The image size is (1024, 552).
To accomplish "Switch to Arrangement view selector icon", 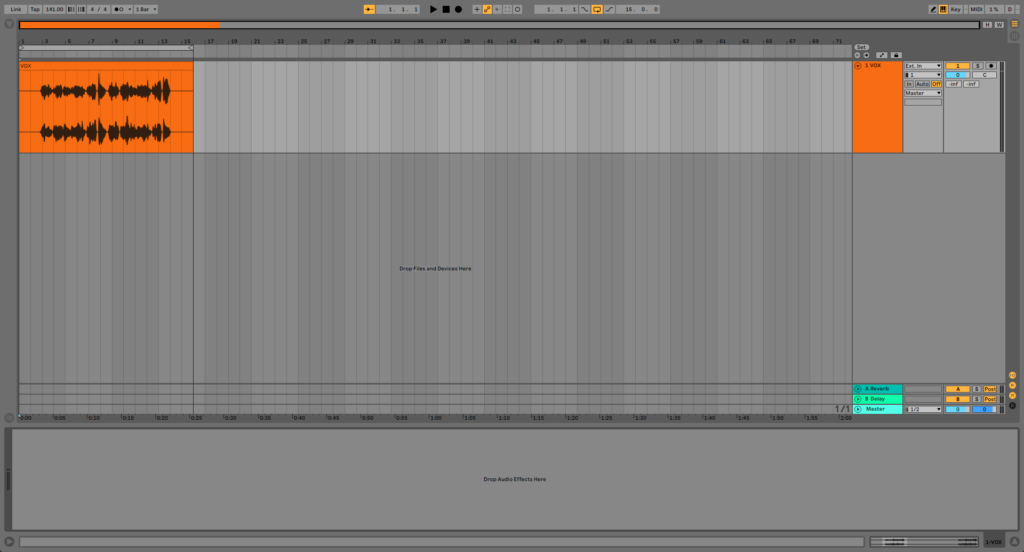I will (1015, 24).
